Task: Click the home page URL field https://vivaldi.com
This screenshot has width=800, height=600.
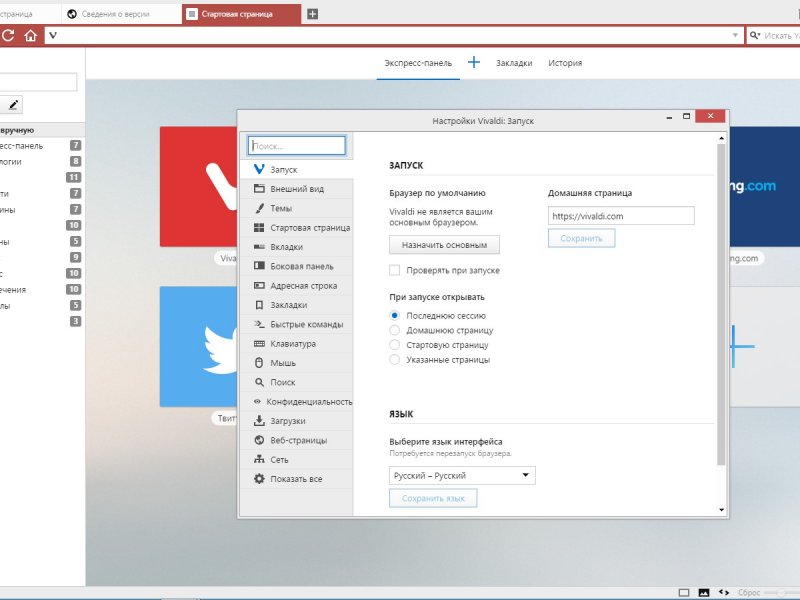Action: click(x=621, y=216)
